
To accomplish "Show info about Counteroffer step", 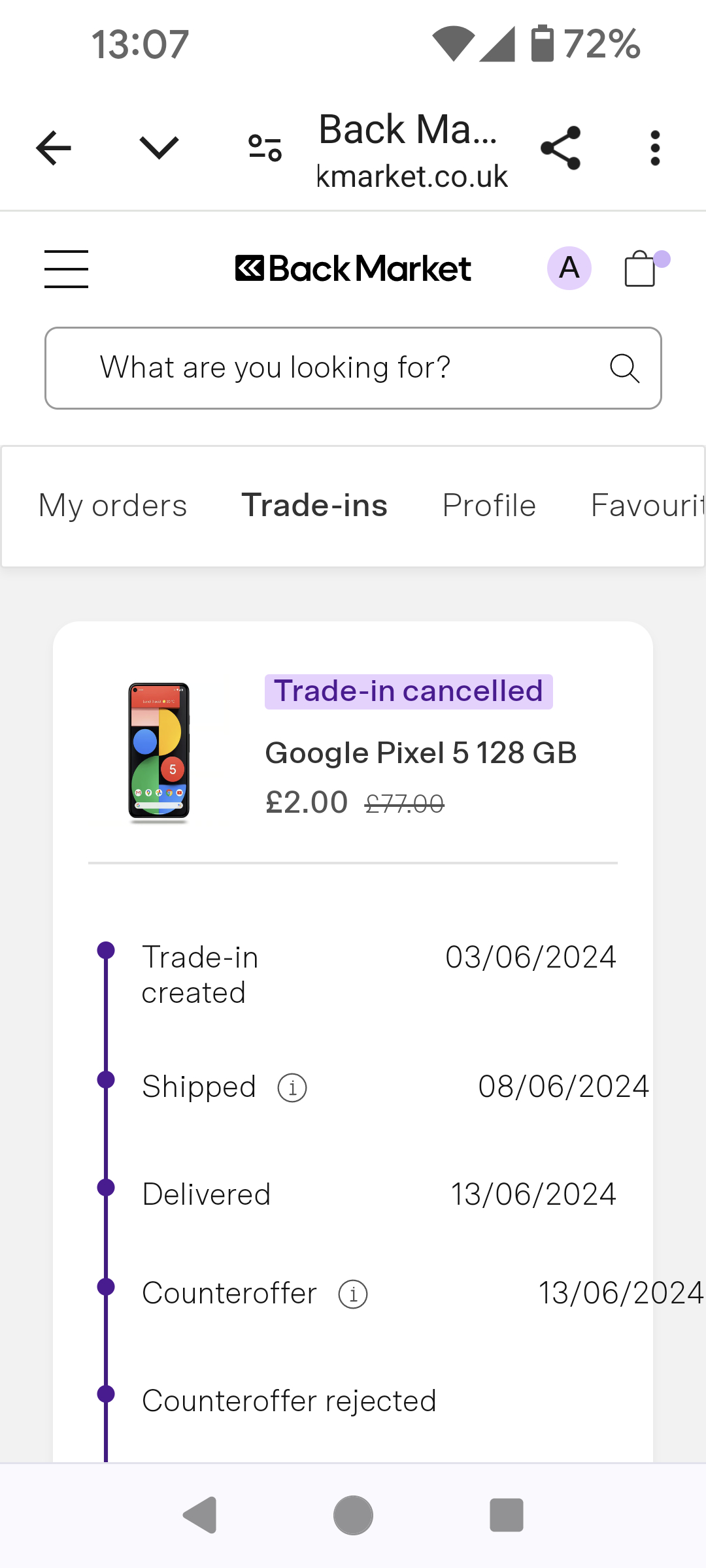I will point(353,1294).
